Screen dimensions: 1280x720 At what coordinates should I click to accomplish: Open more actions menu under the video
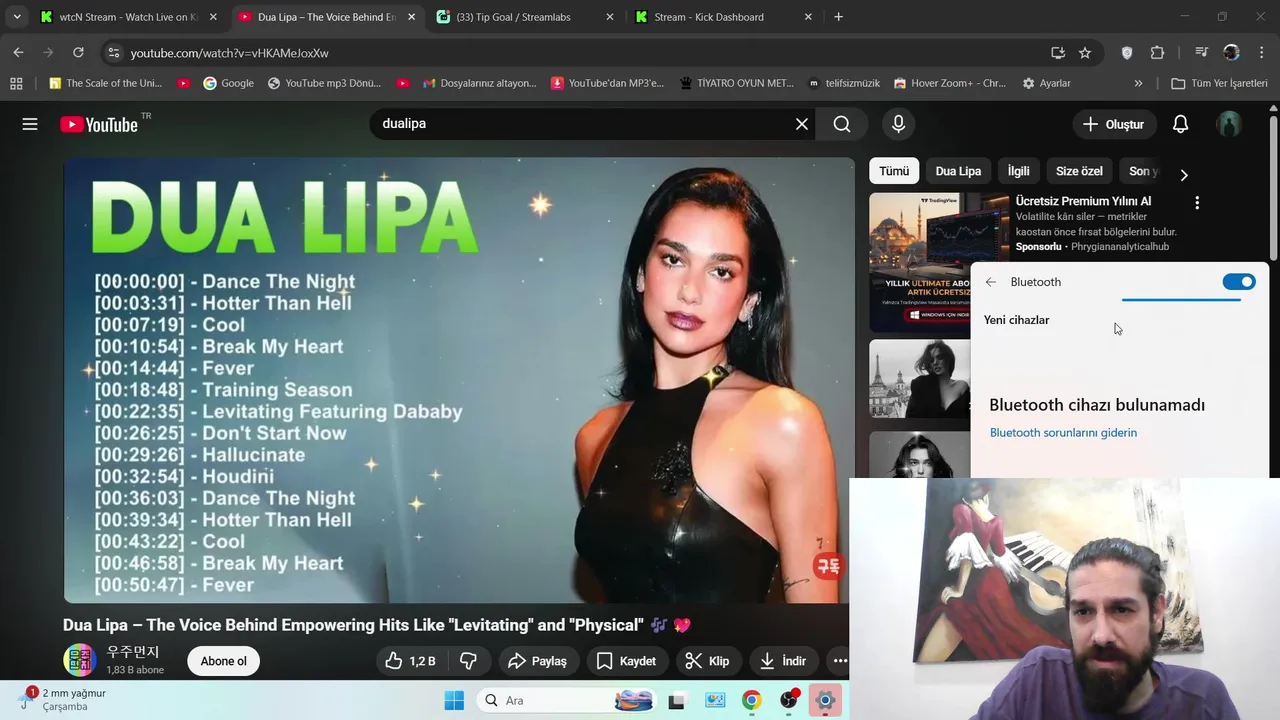(840, 661)
